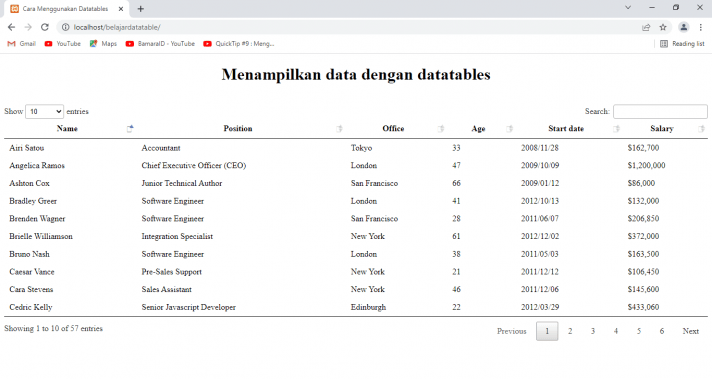Click the Cedric Kelly name cell
This screenshot has width=712, height=379.
click(x=31, y=307)
